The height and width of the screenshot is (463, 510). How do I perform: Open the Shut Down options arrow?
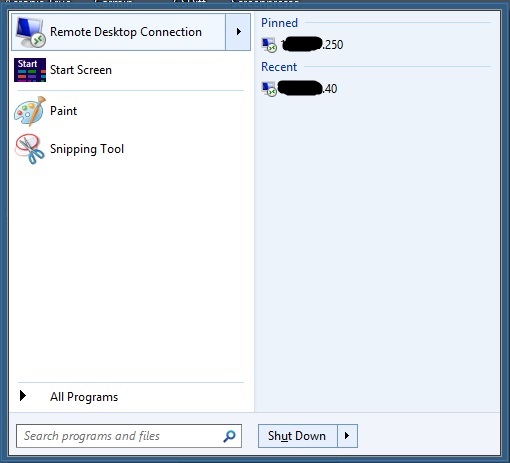coord(347,436)
